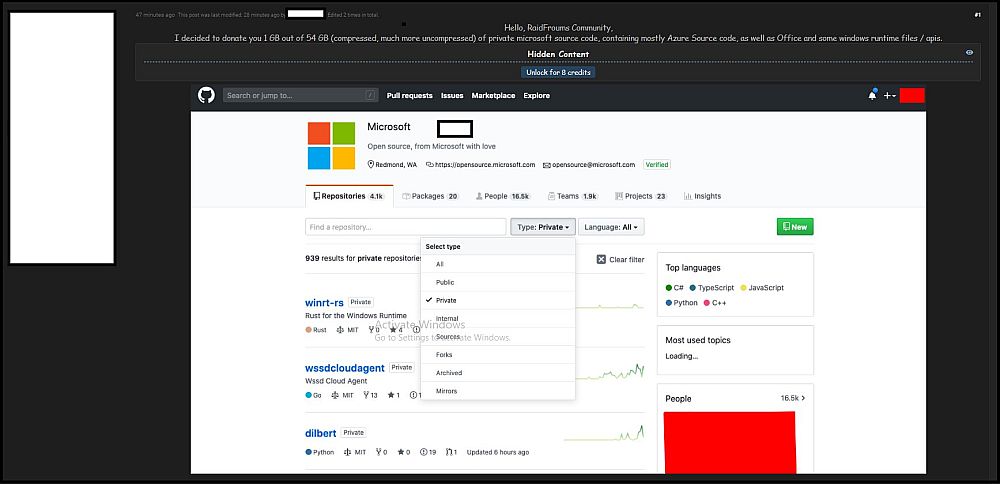The width and height of the screenshot is (1000, 484).
Task: Click the Find a repository search field
Action: tap(405, 227)
